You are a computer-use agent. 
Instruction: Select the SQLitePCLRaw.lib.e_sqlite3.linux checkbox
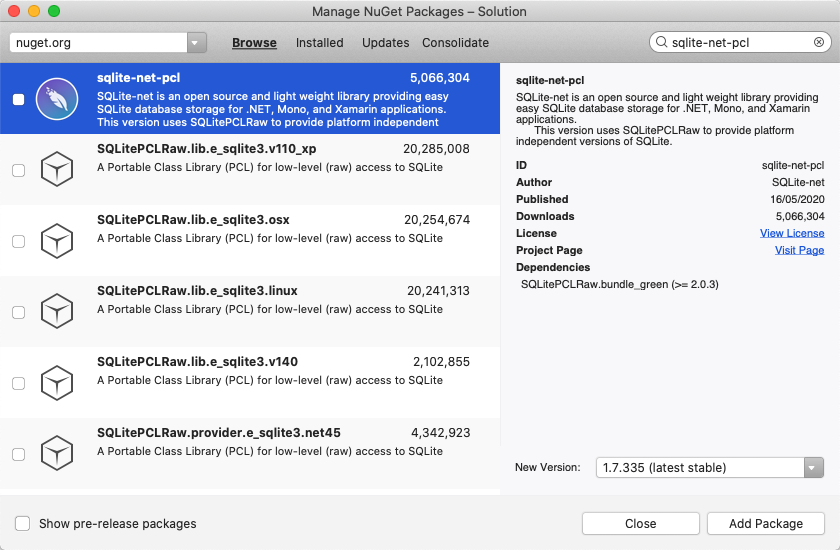point(19,312)
